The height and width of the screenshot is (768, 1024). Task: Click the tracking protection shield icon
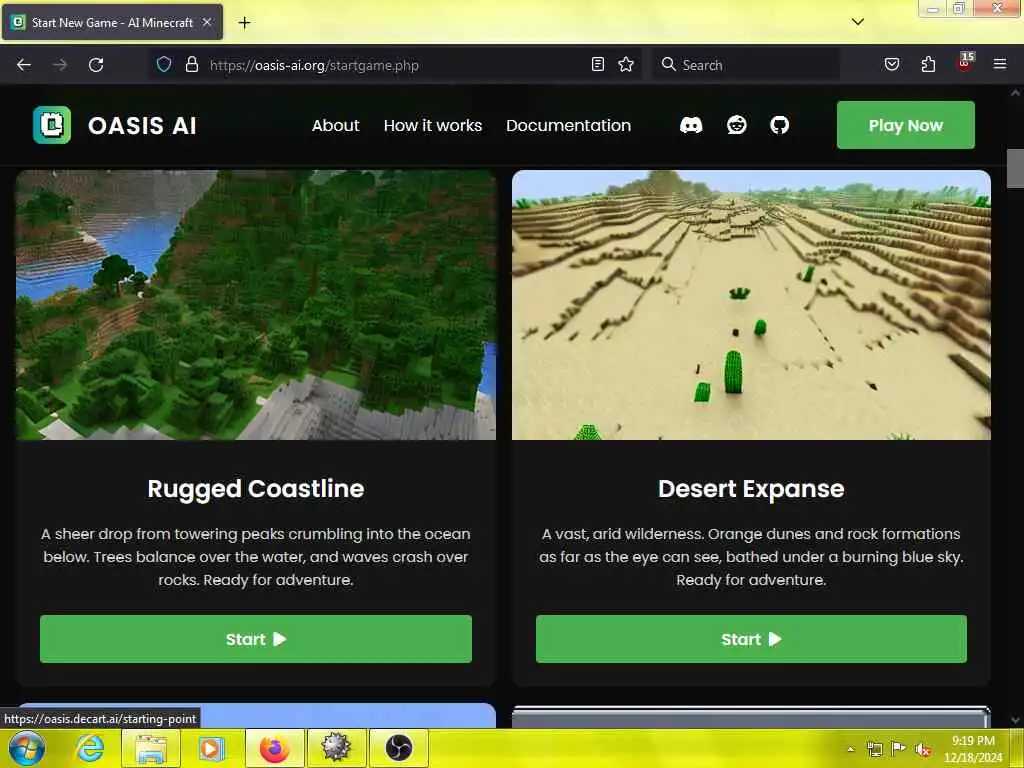tap(164, 64)
